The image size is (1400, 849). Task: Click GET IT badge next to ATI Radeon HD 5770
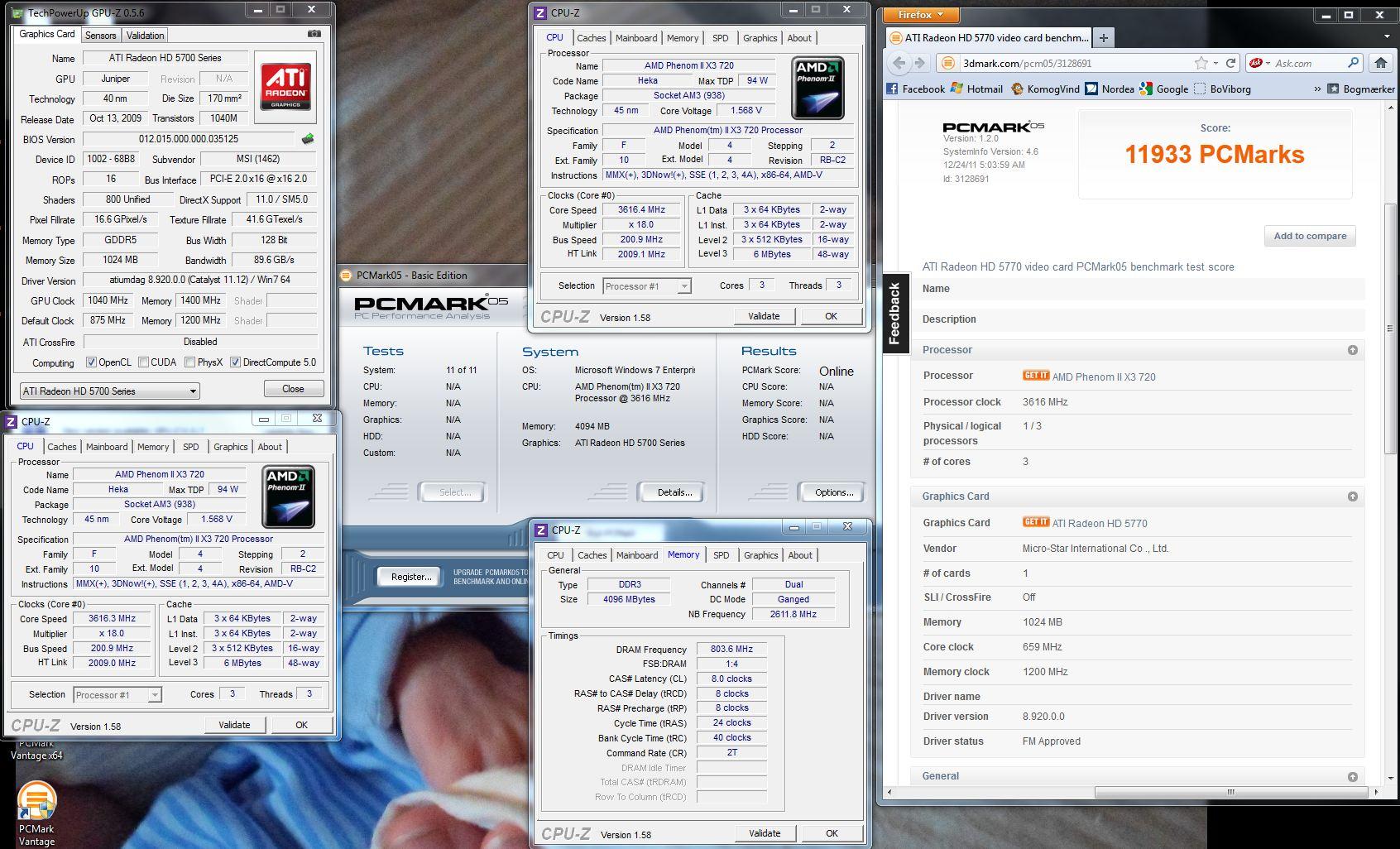click(x=1036, y=522)
